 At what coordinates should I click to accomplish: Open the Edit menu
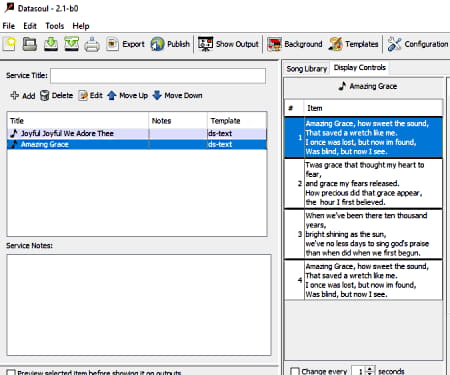point(30,26)
